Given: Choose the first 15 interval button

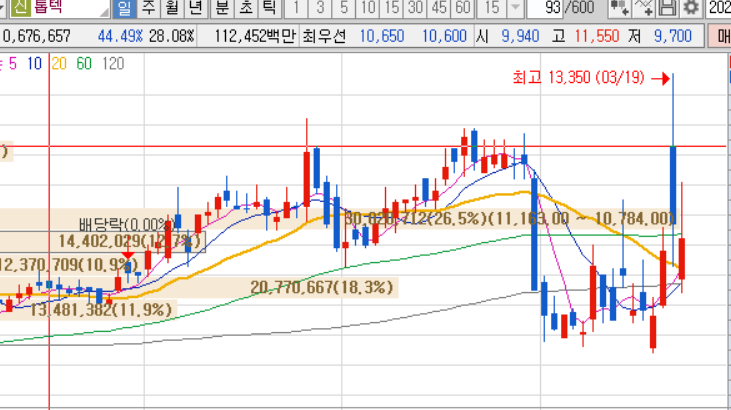Looking at the screenshot, I should pos(392,7).
